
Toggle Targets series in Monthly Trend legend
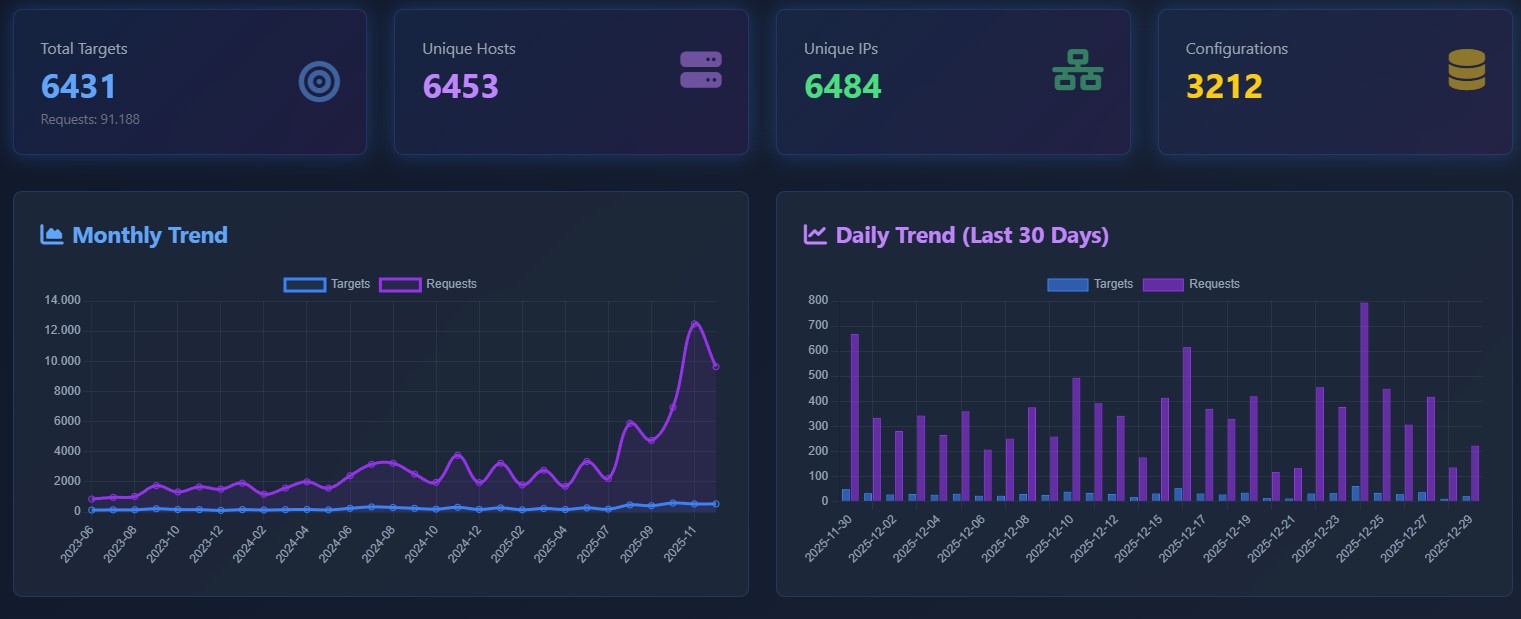pyautogui.click(x=327, y=284)
